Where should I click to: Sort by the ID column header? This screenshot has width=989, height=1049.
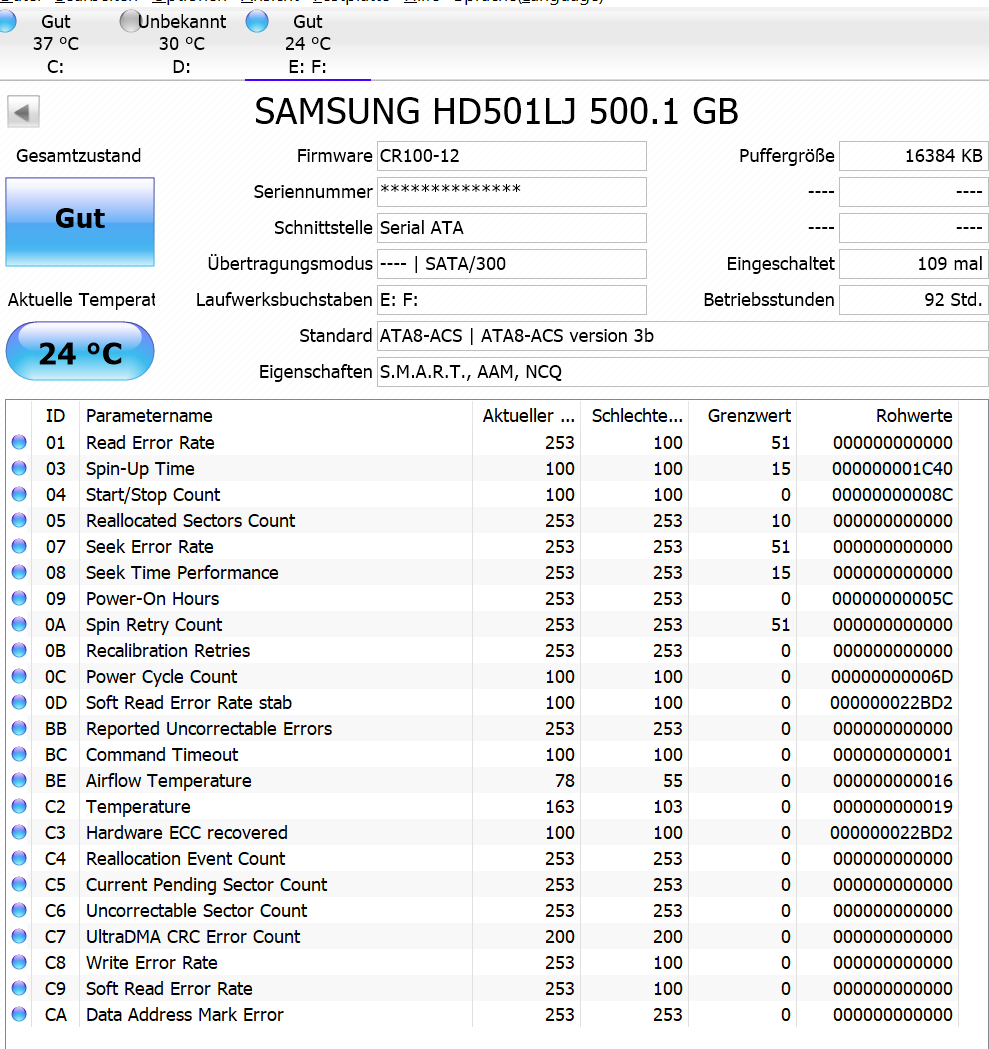[x=56, y=416]
